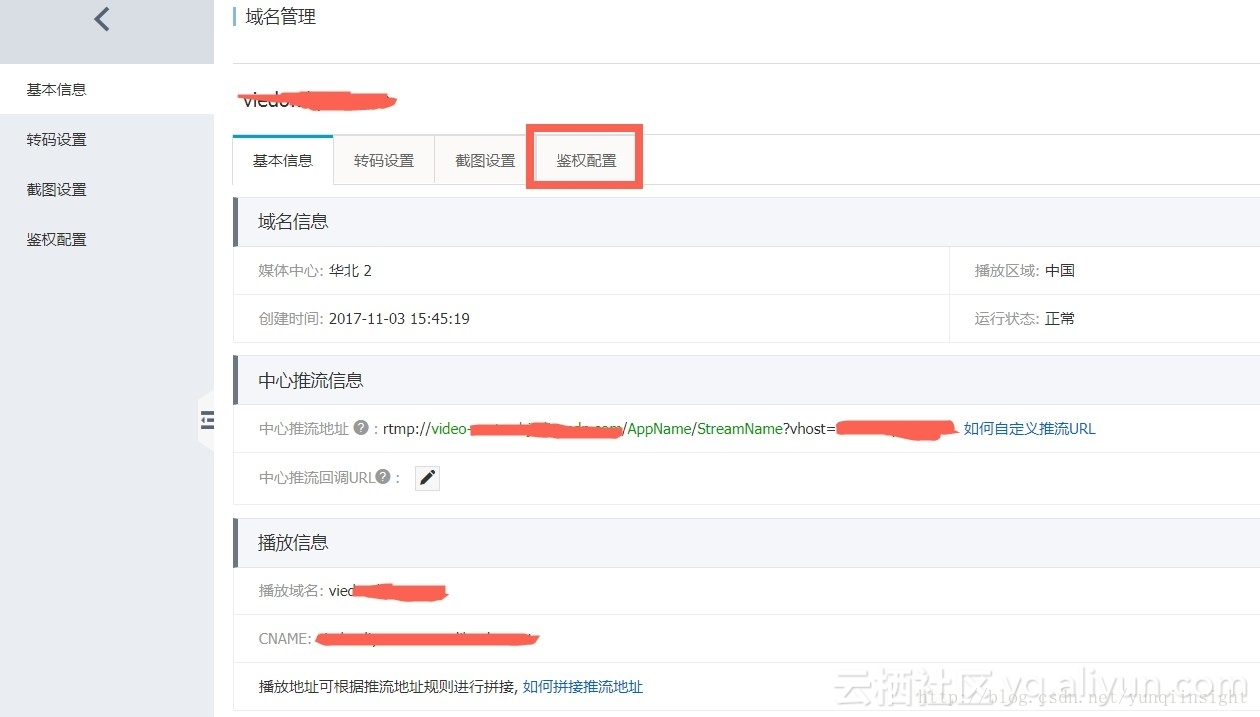This screenshot has width=1260, height=717.
Task: Select the 基本信息 tab
Action: coord(282,158)
